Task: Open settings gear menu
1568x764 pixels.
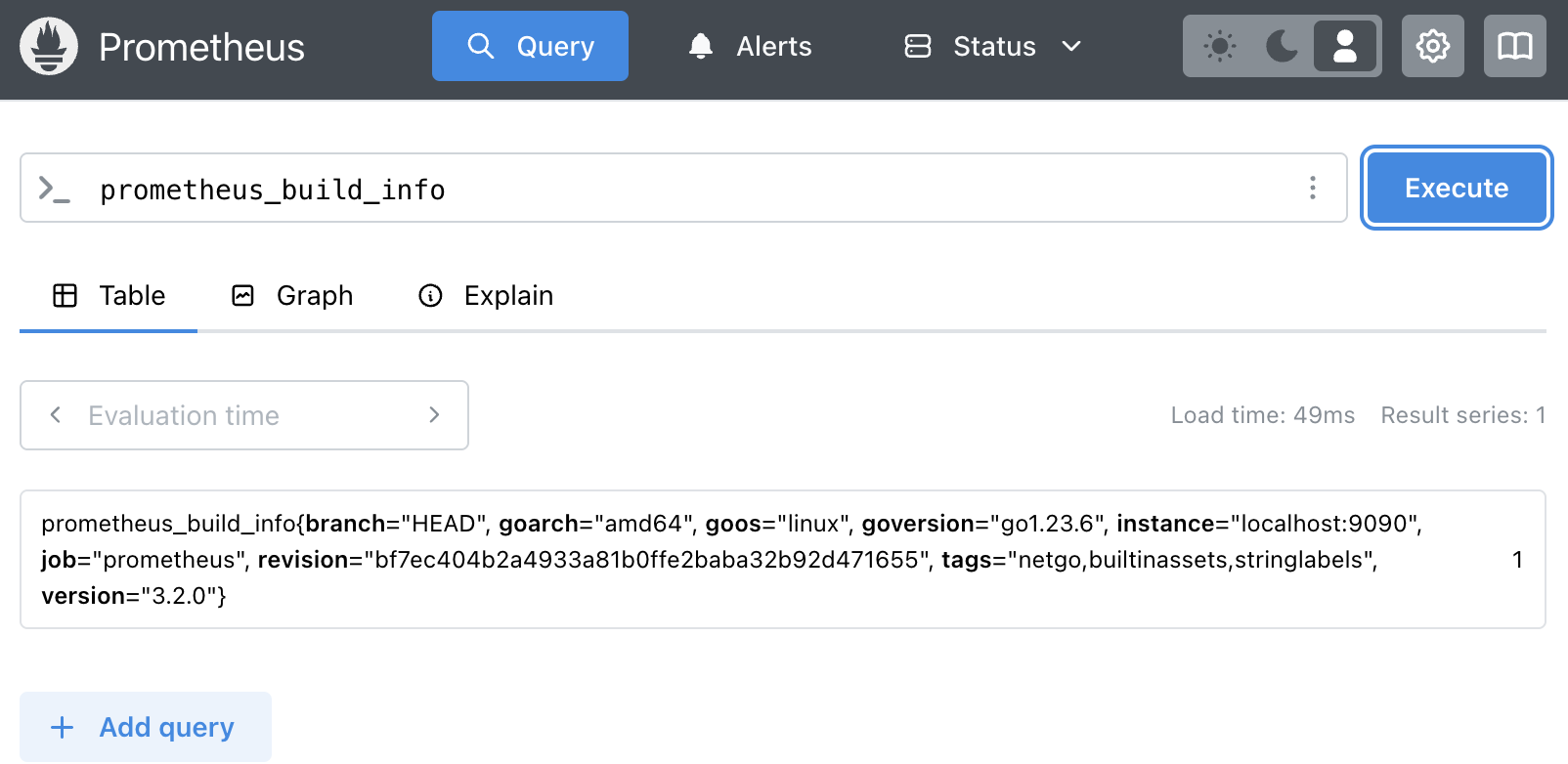Action: [x=1433, y=46]
